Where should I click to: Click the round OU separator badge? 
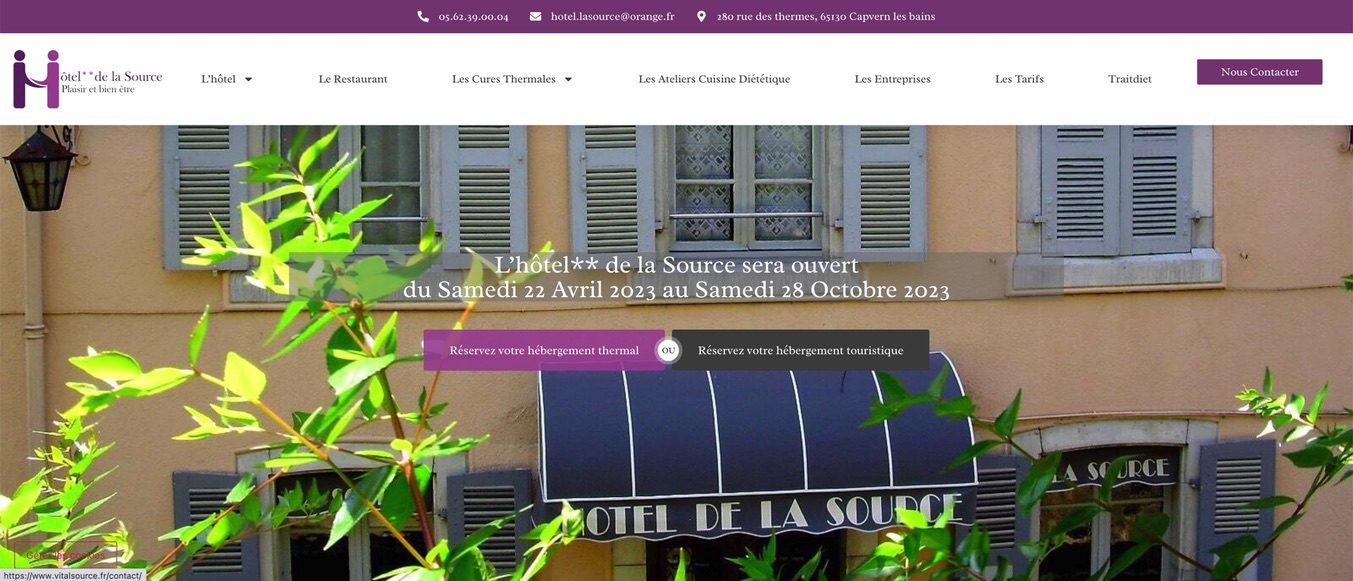tap(668, 350)
